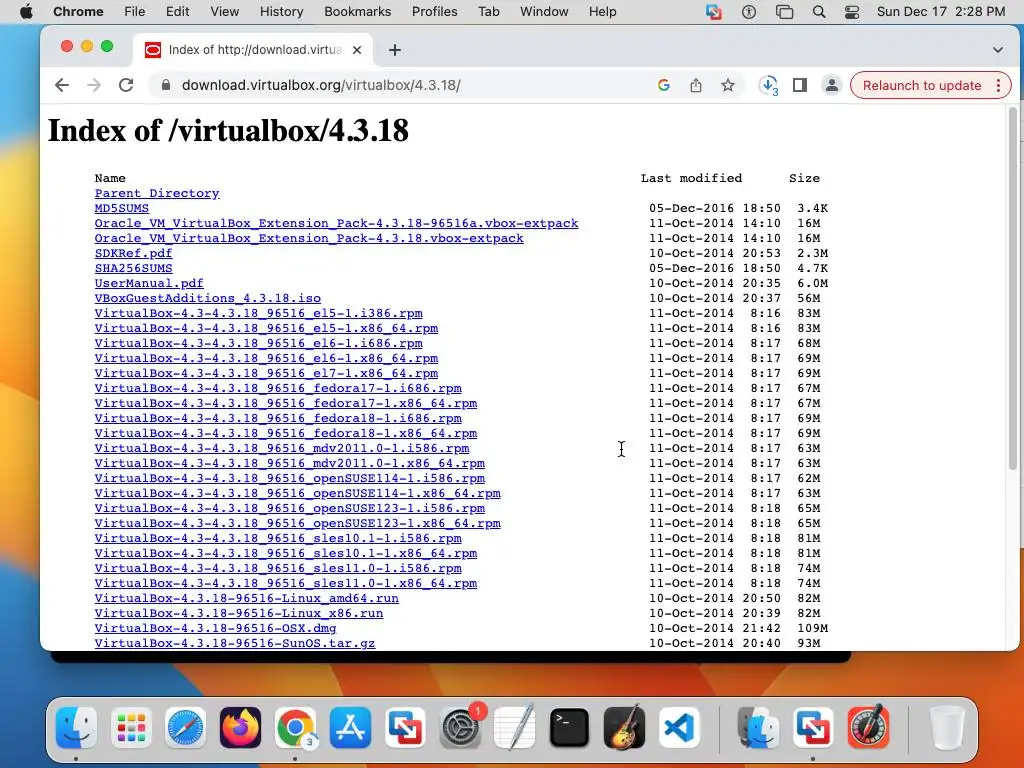Open SDKRef.pdf link
This screenshot has height=768, width=1024.
(133, 253)
